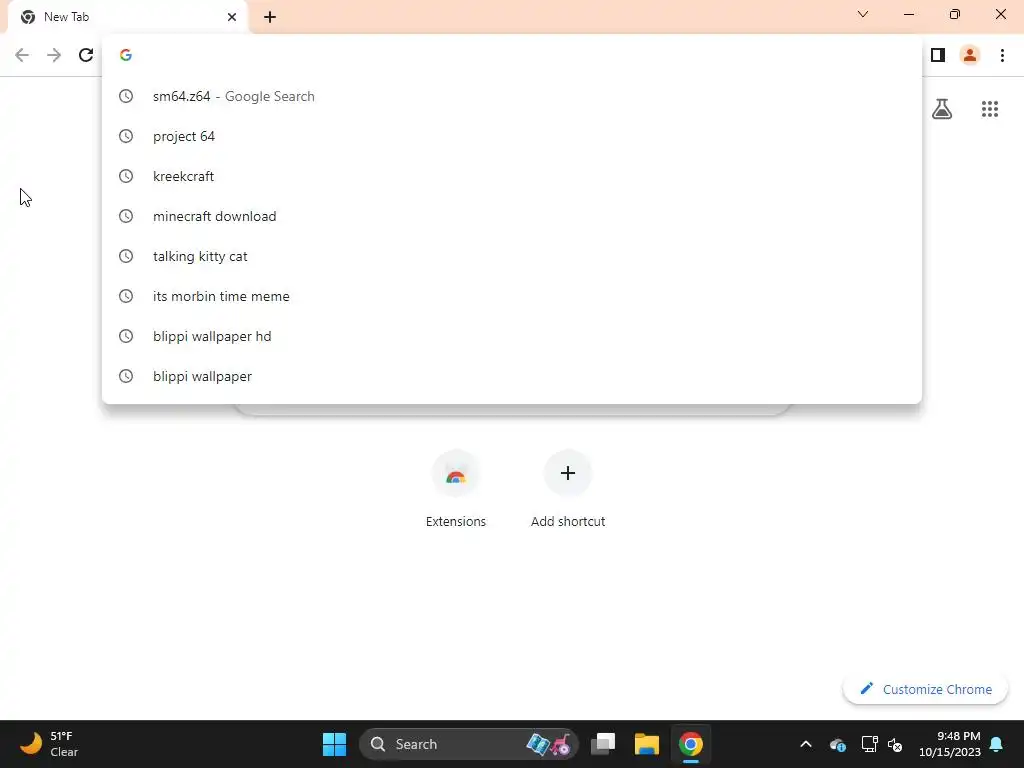
Task: Click the network tray icon
Action: [x=869, y=744]
